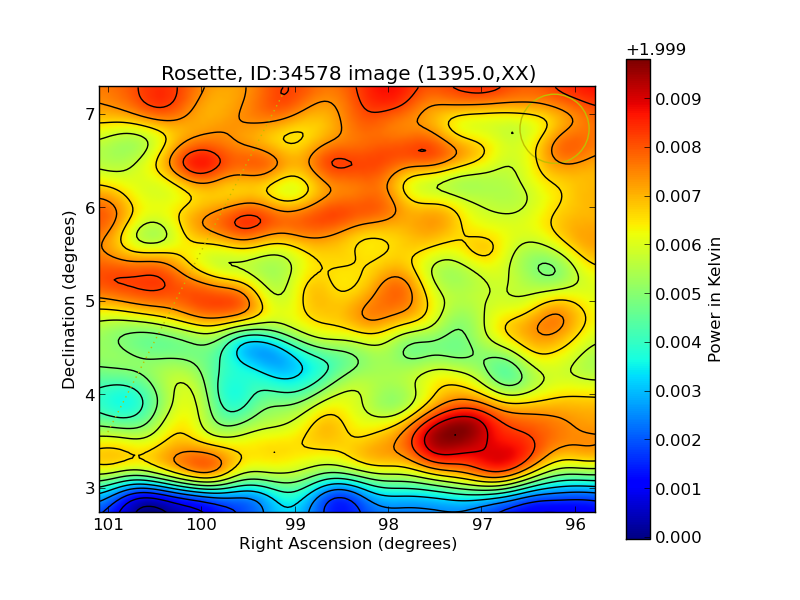Click the colorbar tick label '0.002'
This screenshot has width=800, height=600.
(678, 440)
